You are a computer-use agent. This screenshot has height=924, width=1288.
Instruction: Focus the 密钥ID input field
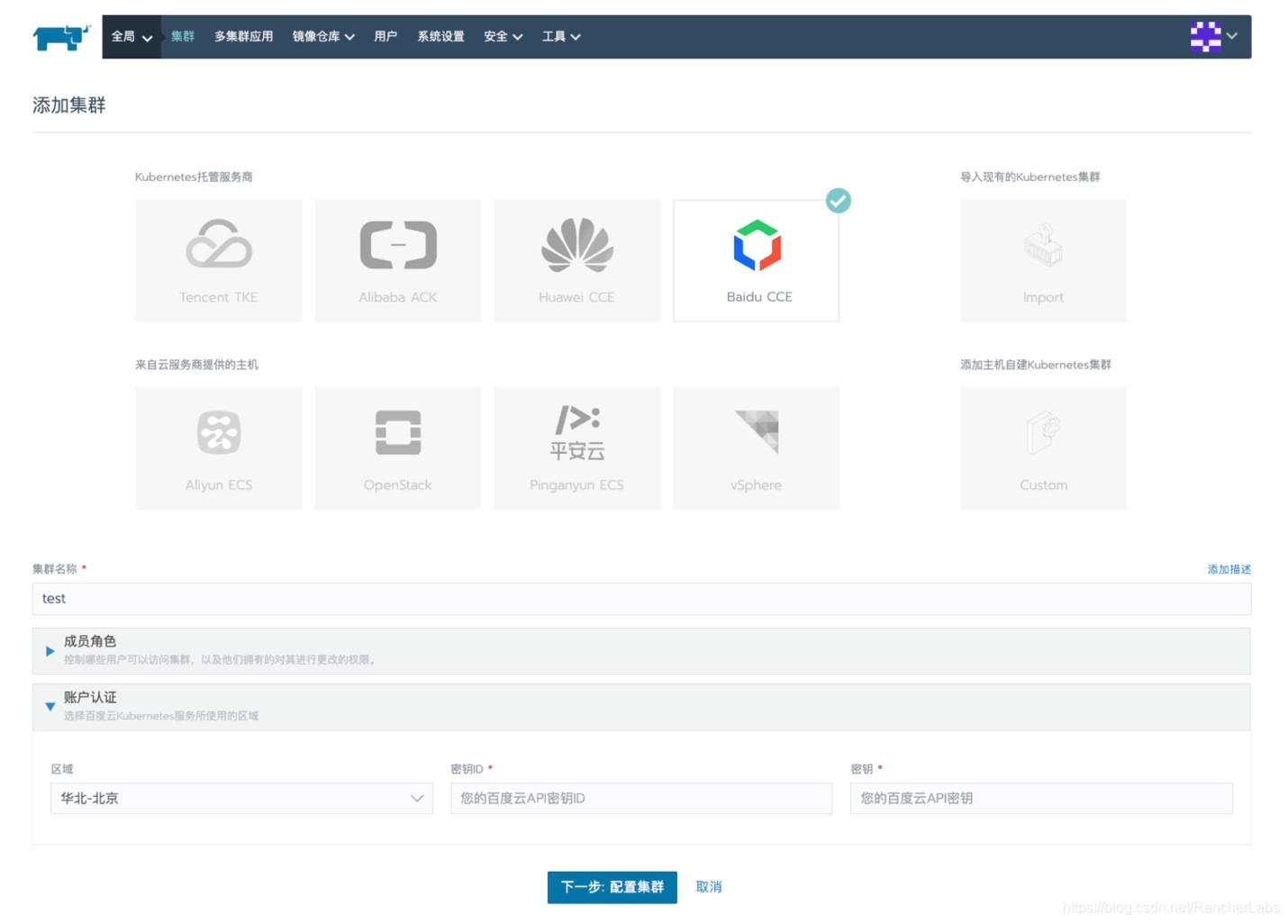(641, 799)
